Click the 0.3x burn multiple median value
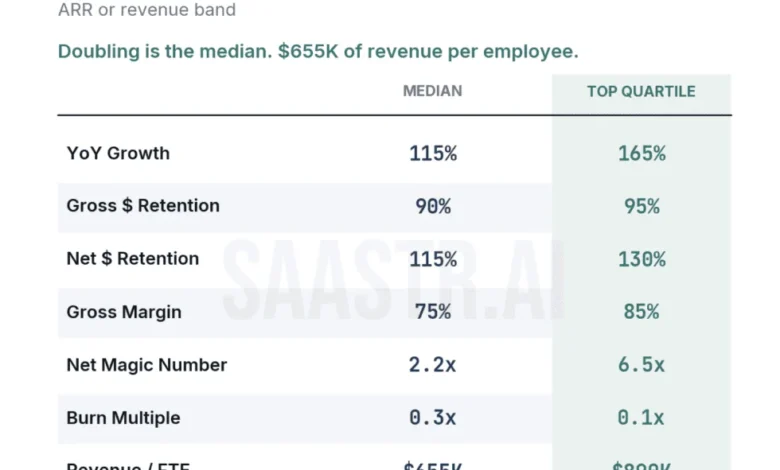The width and height of the screenshot is (780, 470). (432, 417)
